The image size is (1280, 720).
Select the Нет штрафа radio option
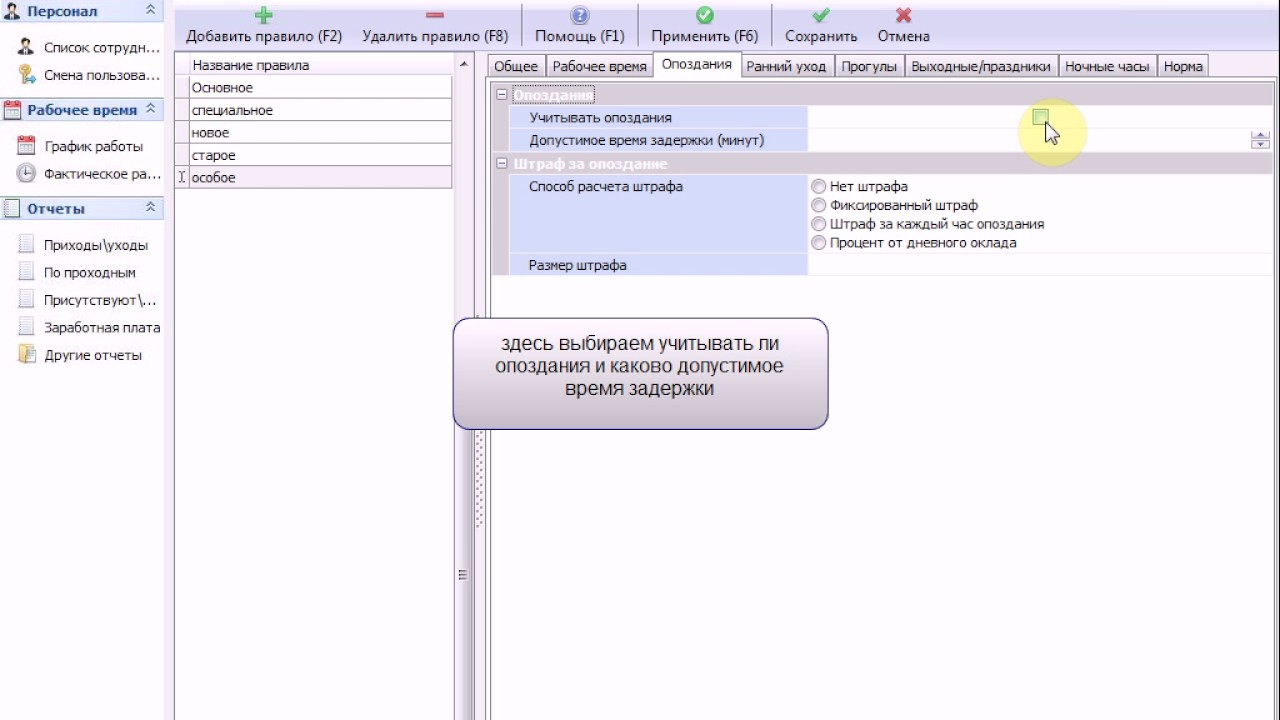click(819, 187)
